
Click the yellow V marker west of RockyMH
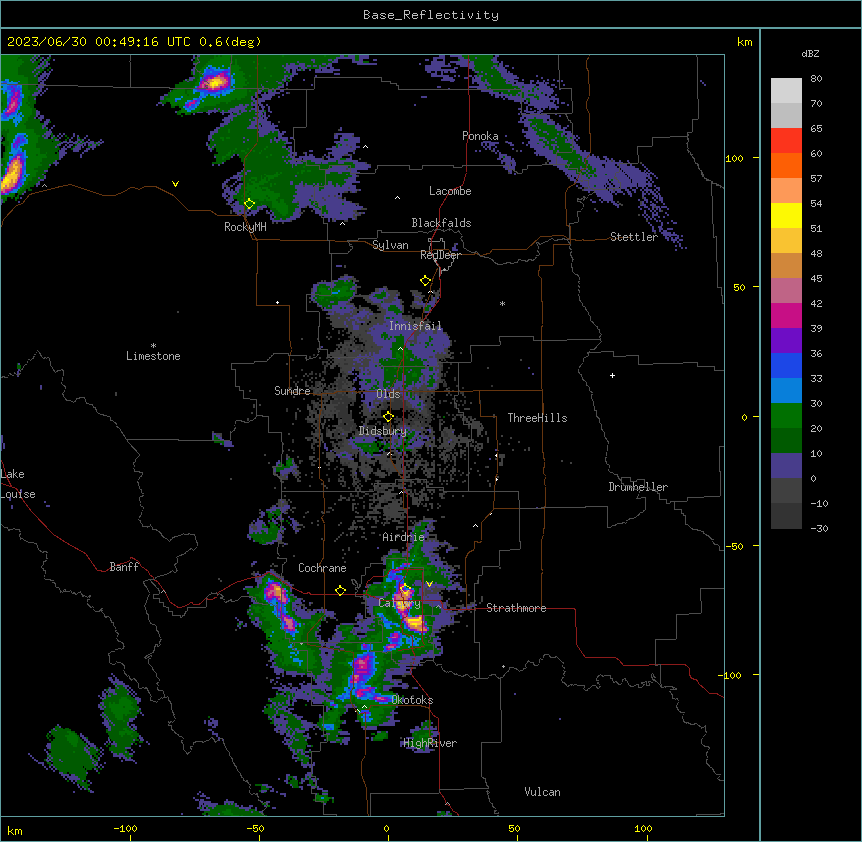[175, 184]
